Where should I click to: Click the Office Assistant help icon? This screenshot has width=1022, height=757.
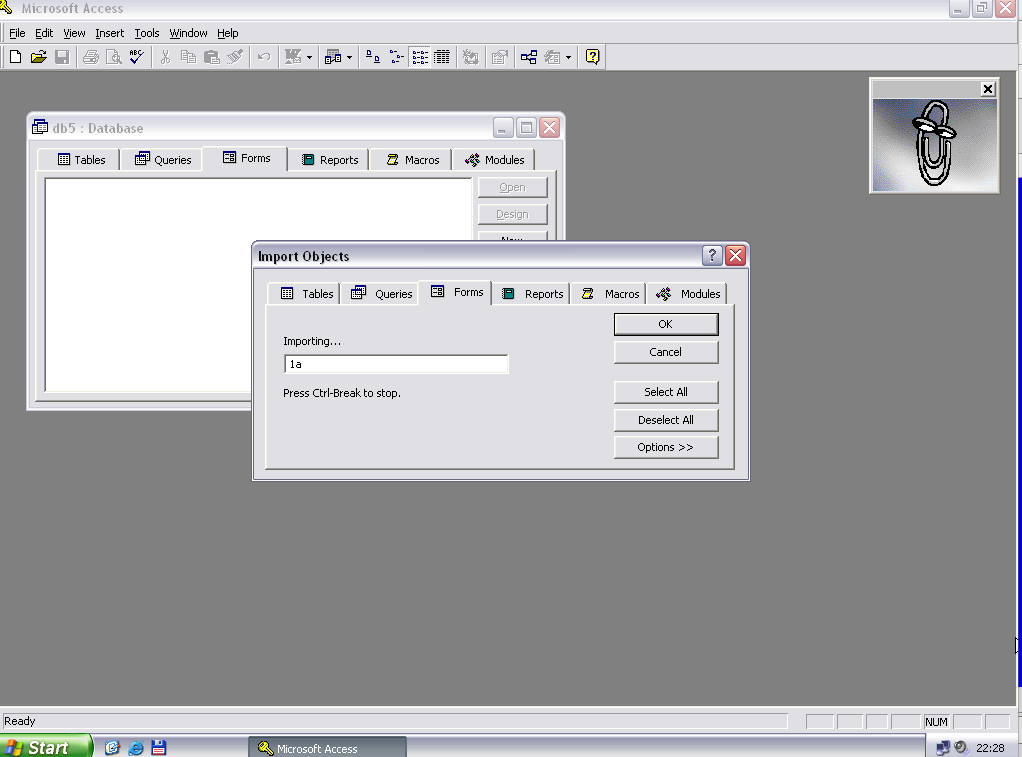592,57
